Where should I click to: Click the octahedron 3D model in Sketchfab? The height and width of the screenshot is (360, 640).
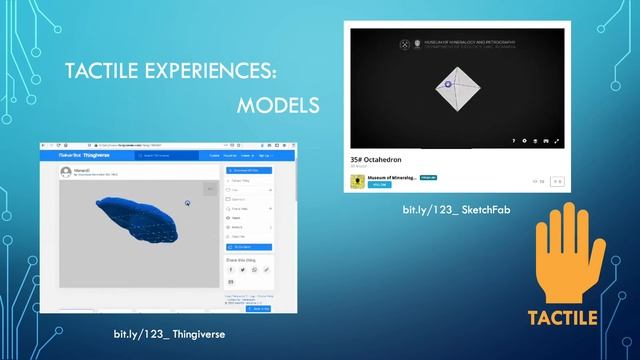458,89
